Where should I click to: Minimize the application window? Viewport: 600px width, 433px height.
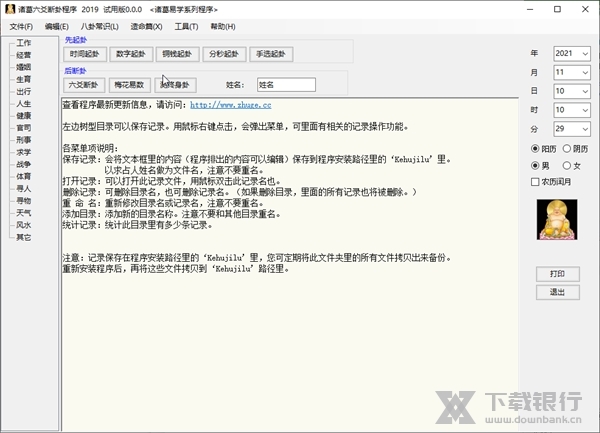click(x=530, y=9)
